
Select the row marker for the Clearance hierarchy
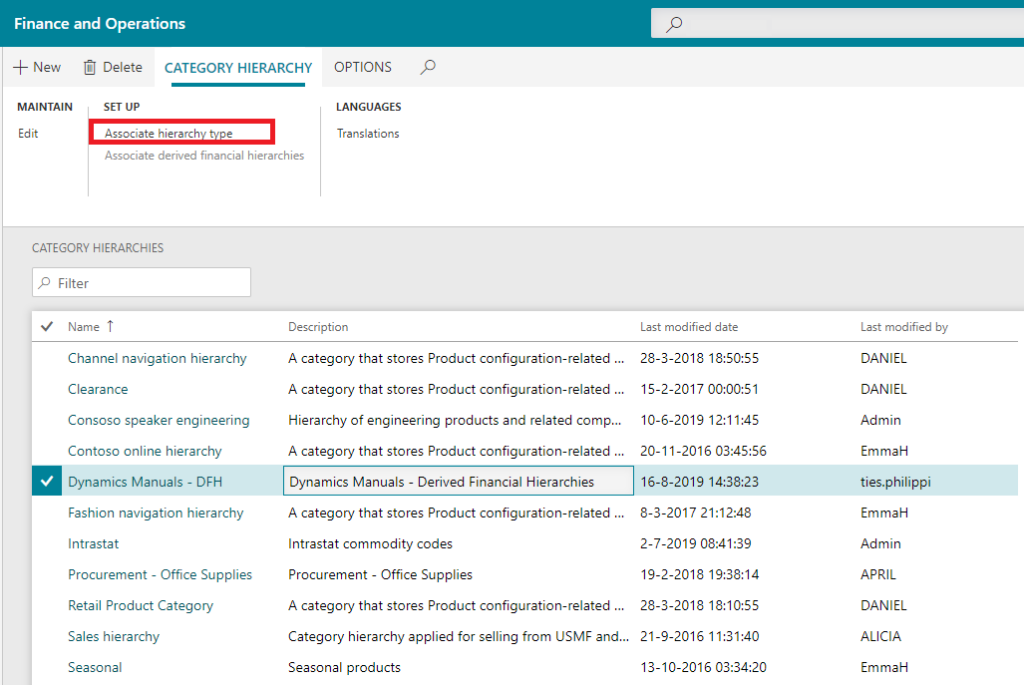46,389
